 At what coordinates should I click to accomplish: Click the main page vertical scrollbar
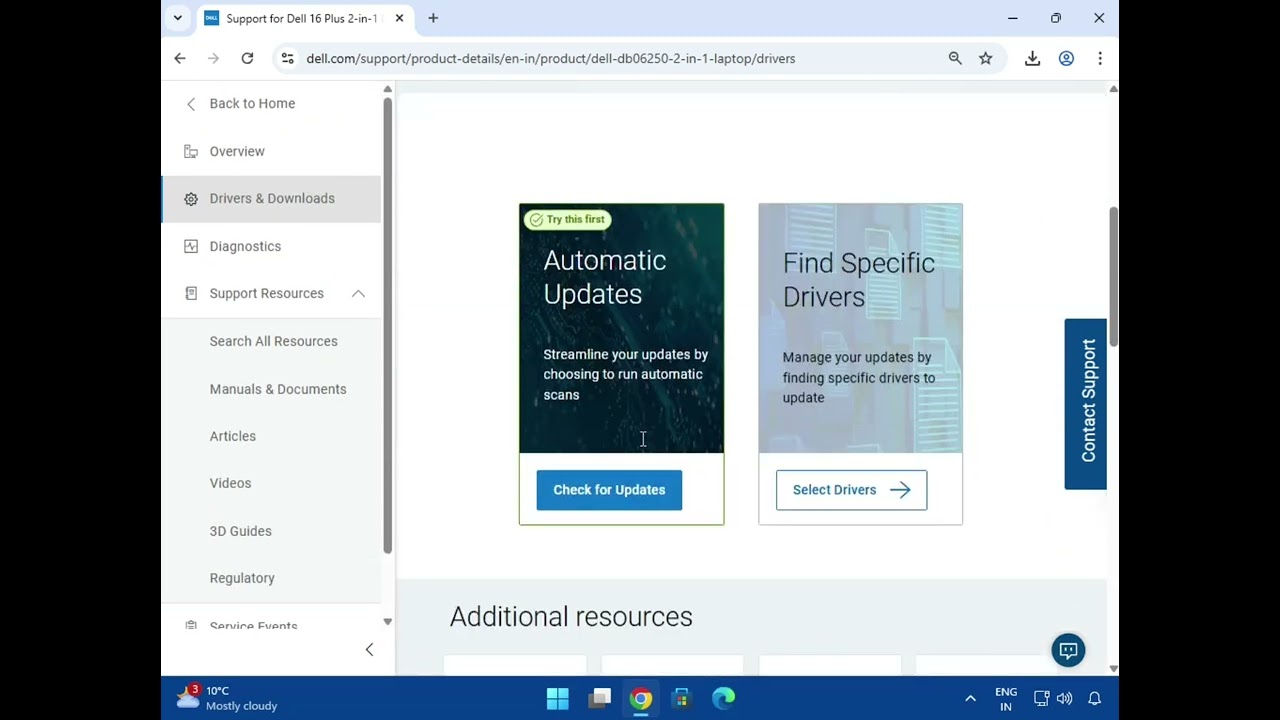click(x=1113, y=276)
